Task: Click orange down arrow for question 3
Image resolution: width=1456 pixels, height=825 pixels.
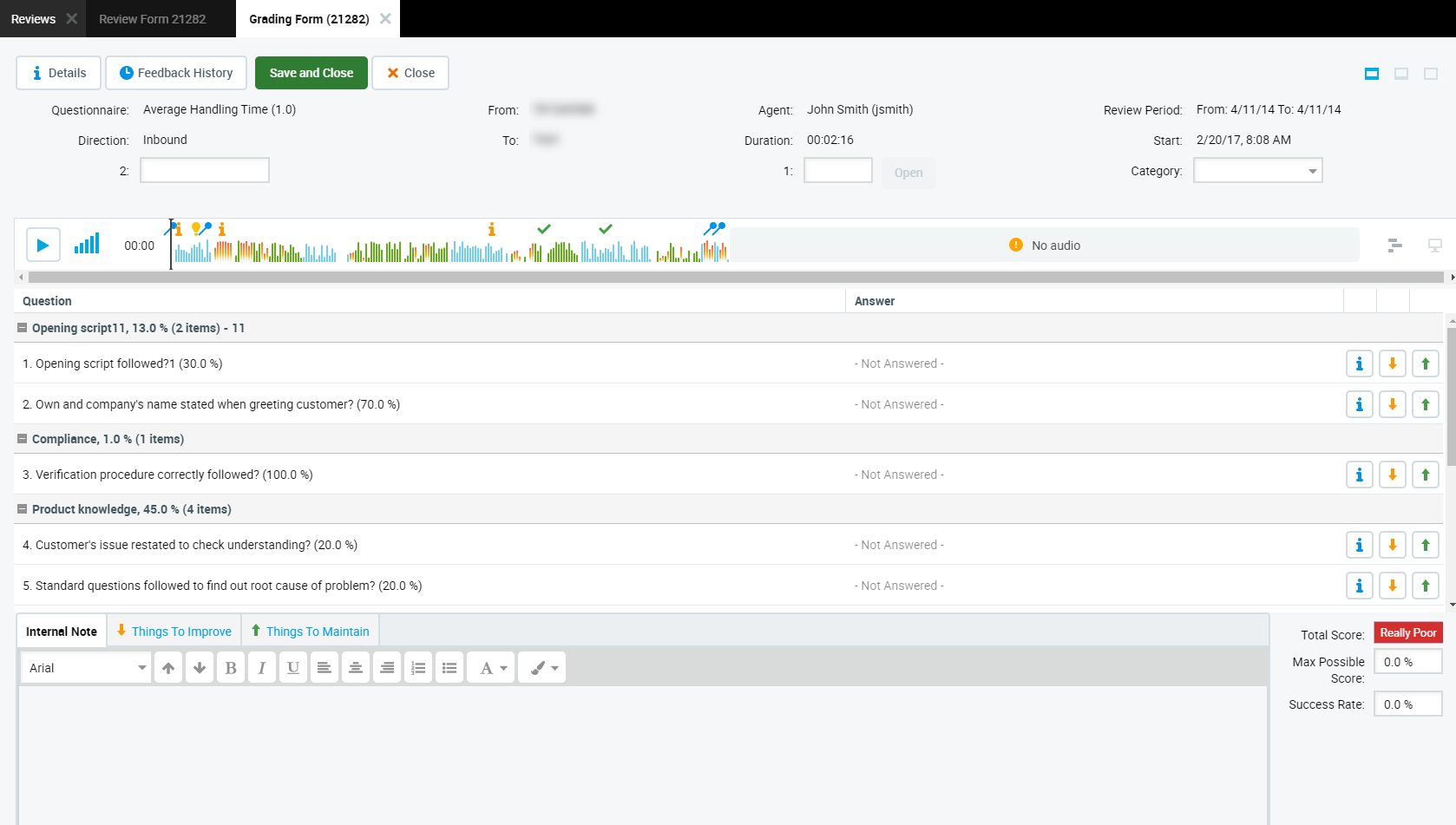Action: click(1392, 475)
